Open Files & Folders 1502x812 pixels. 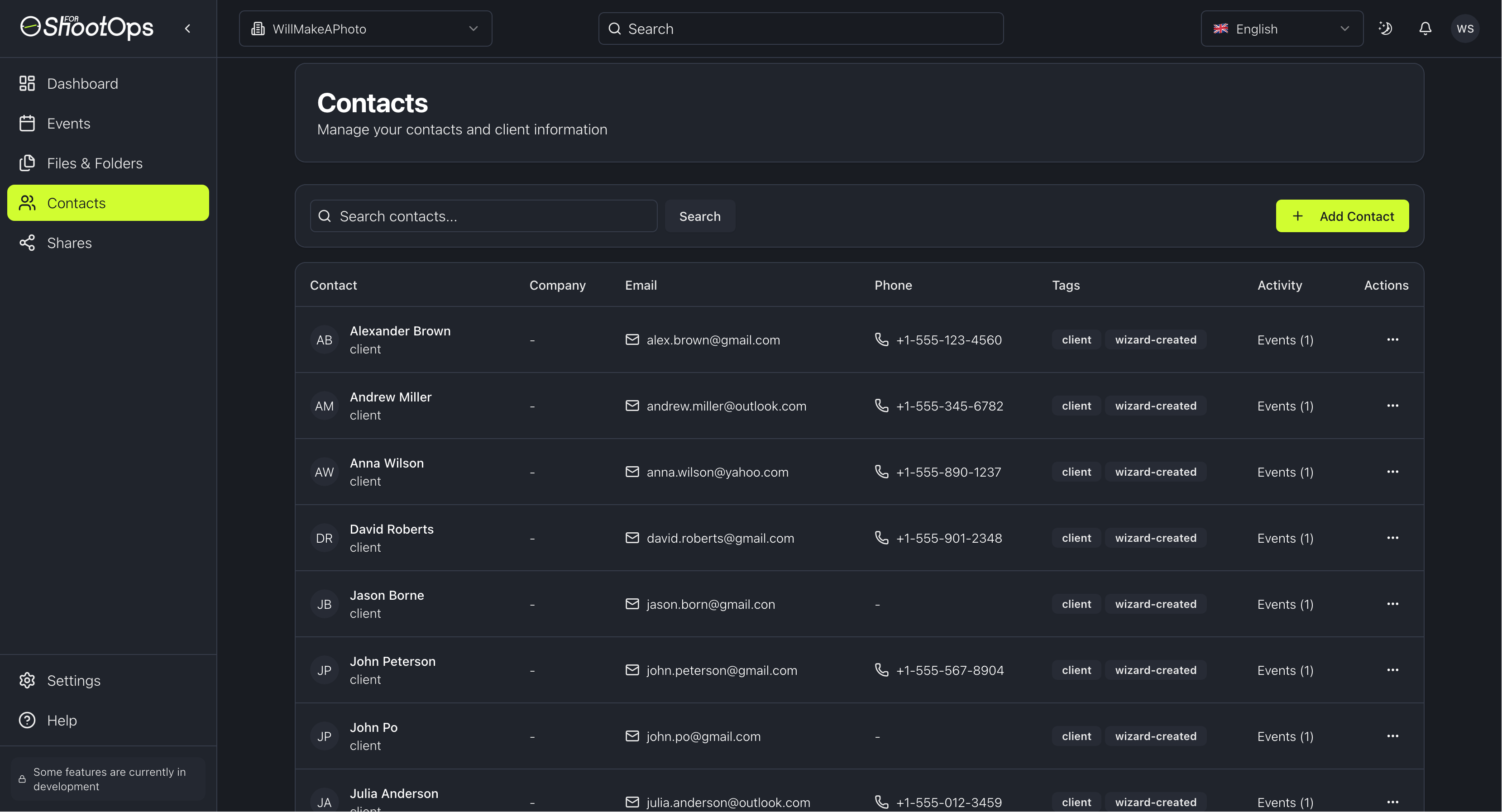95,163
